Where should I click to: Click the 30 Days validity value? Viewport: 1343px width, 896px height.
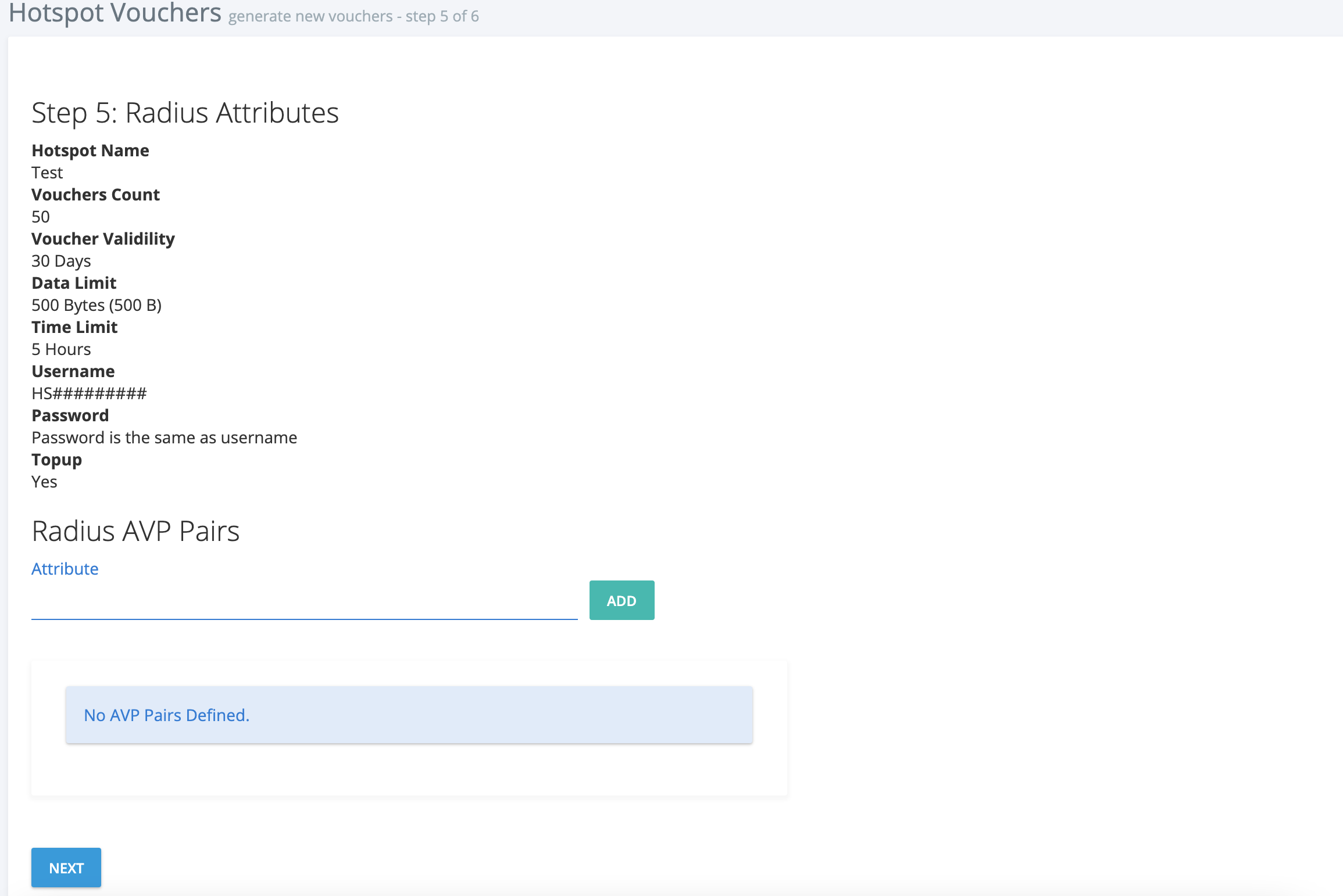click(x=61, y=261)
